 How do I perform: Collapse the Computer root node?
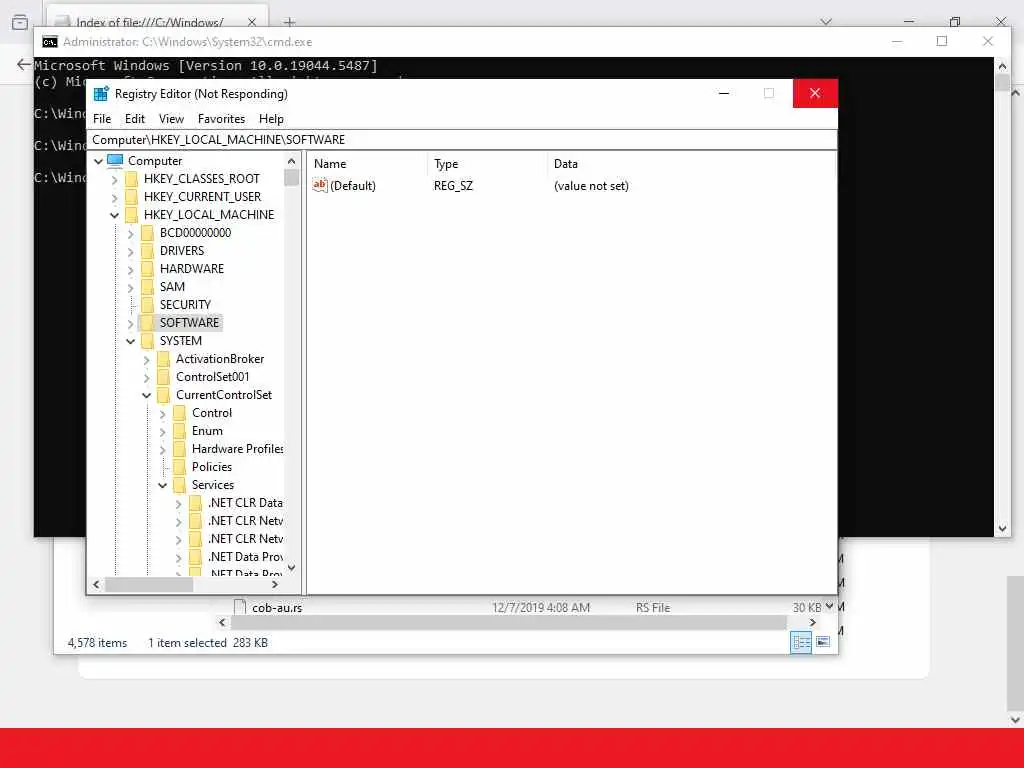click(x=99, y=161)
